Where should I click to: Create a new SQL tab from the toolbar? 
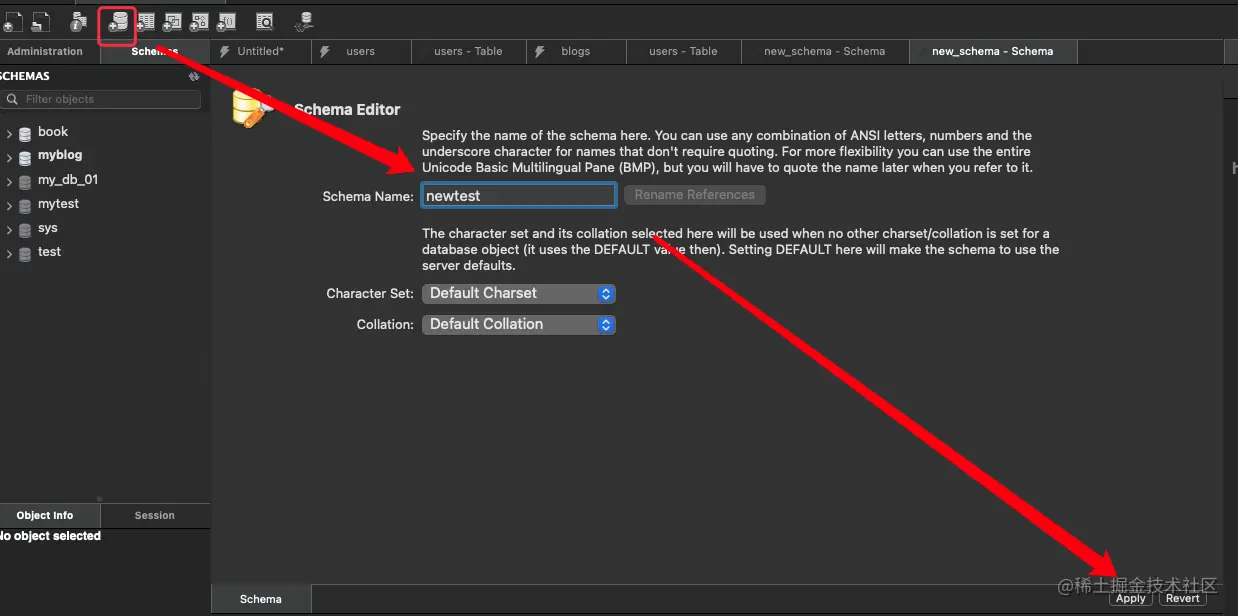point(12,21)
